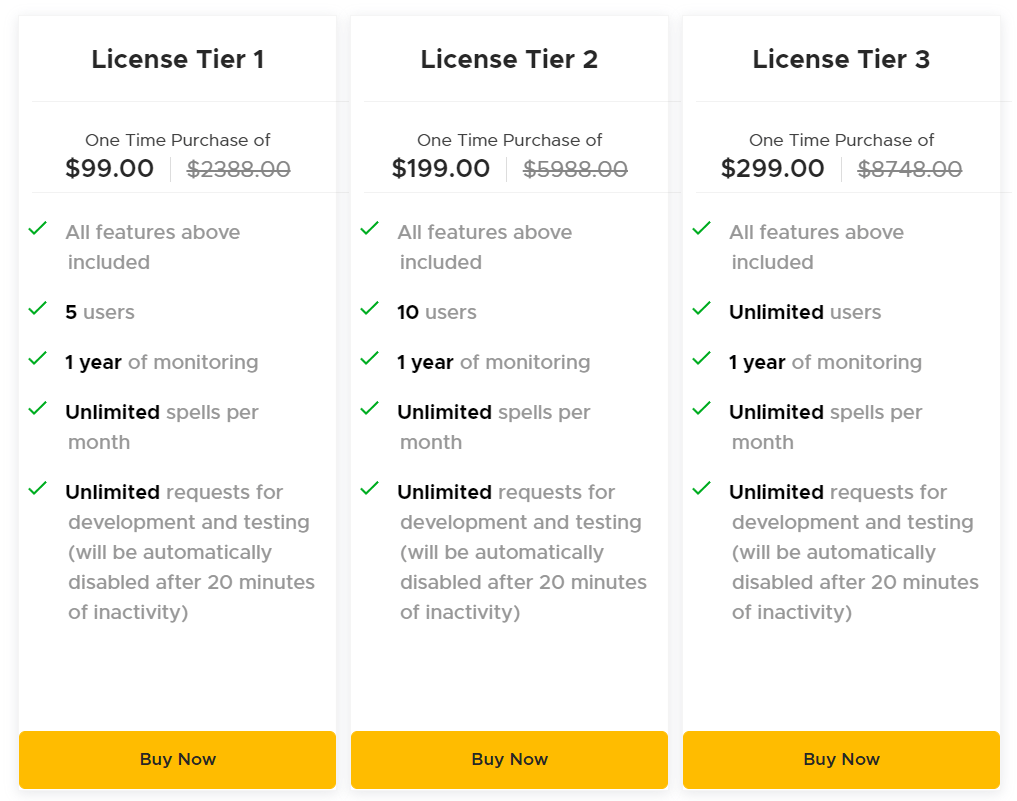Click Tier 2 'Unlimited spells per month' checkmark

(370, 409)
